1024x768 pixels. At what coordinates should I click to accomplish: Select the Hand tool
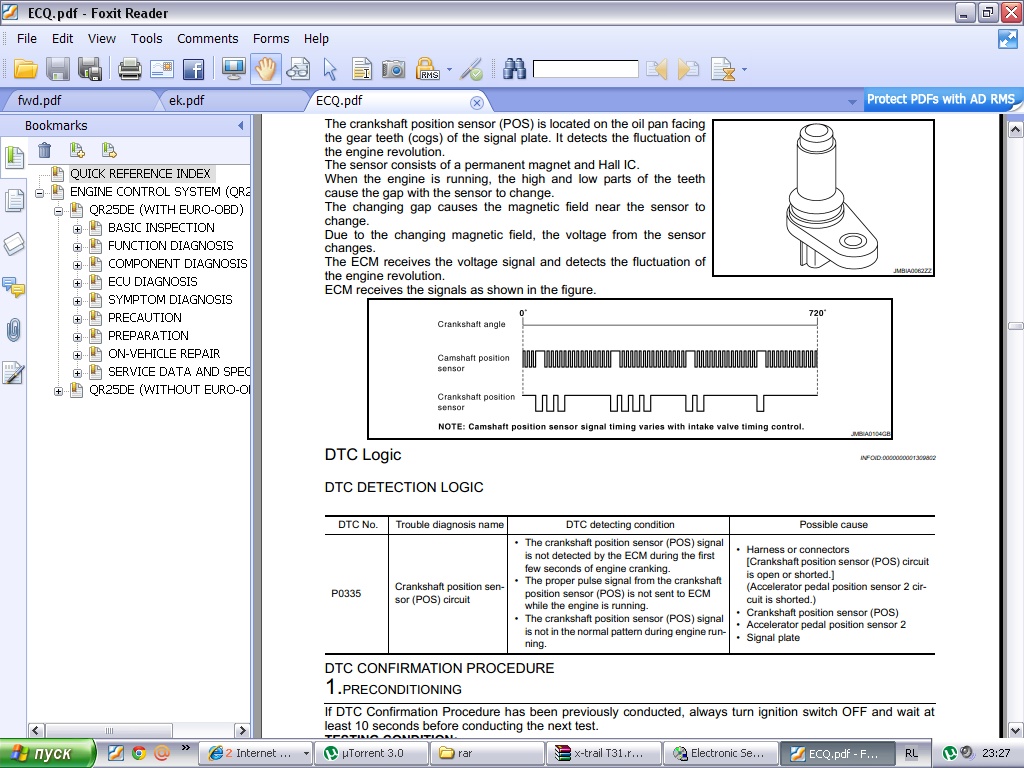[266, 69]
